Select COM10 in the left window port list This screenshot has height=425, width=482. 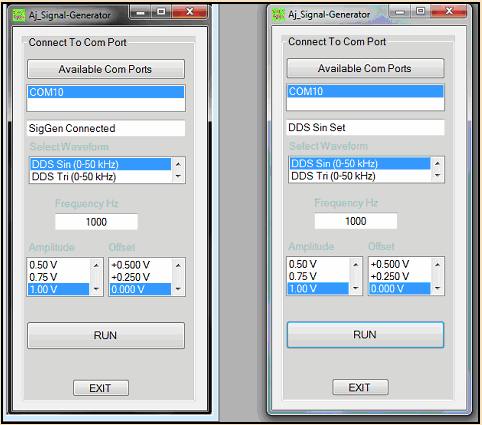(x=106, y=92)
